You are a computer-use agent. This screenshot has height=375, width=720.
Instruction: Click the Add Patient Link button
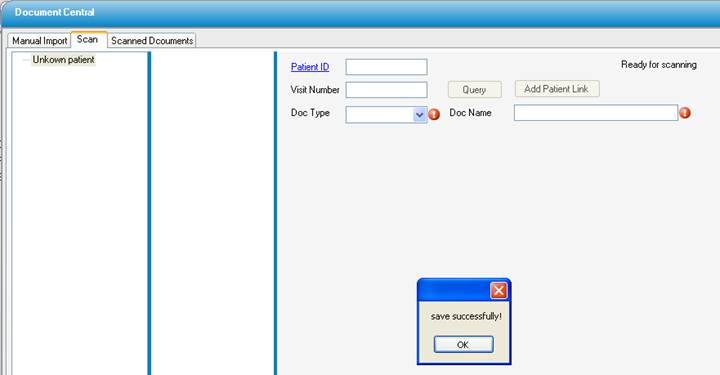point(557,89)
